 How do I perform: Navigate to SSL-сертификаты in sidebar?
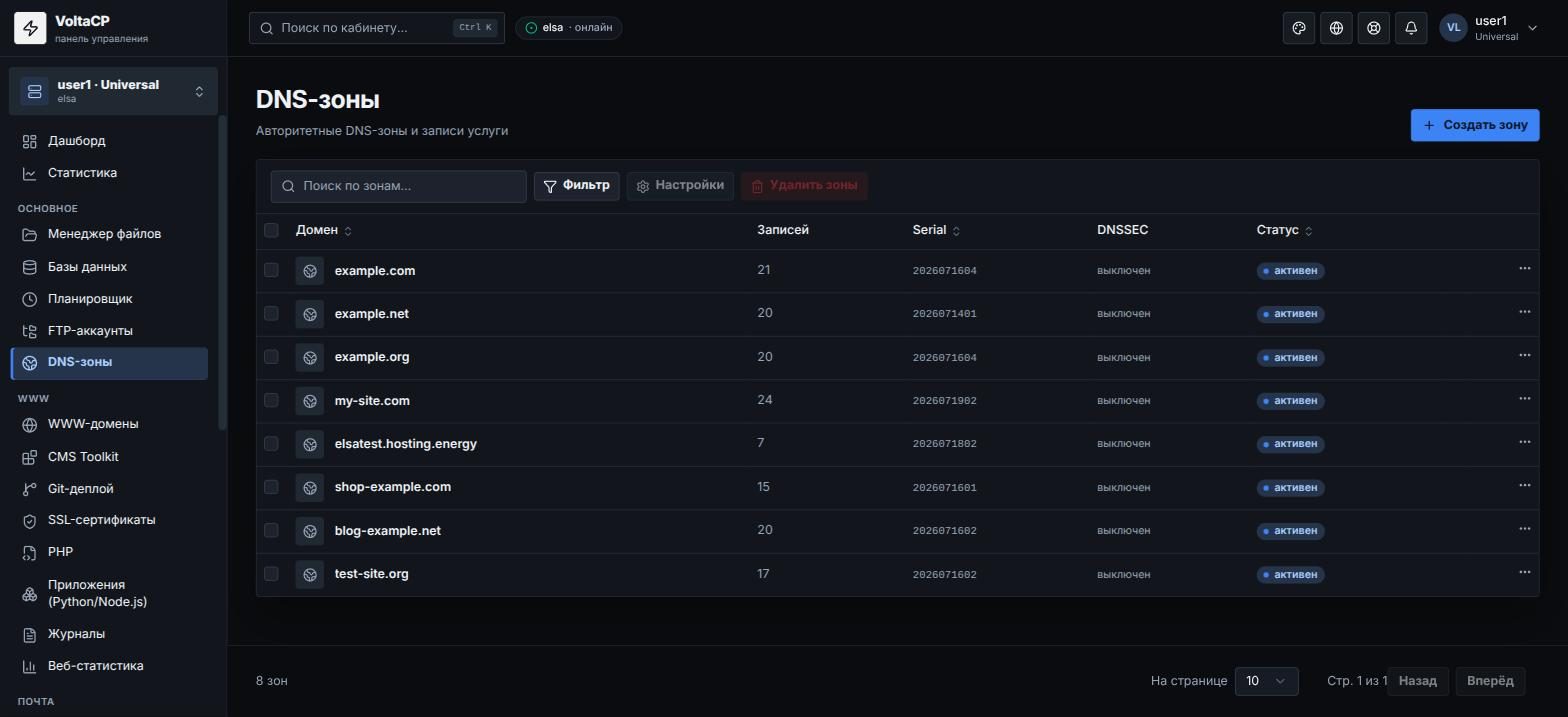click(x=109, y=520)
